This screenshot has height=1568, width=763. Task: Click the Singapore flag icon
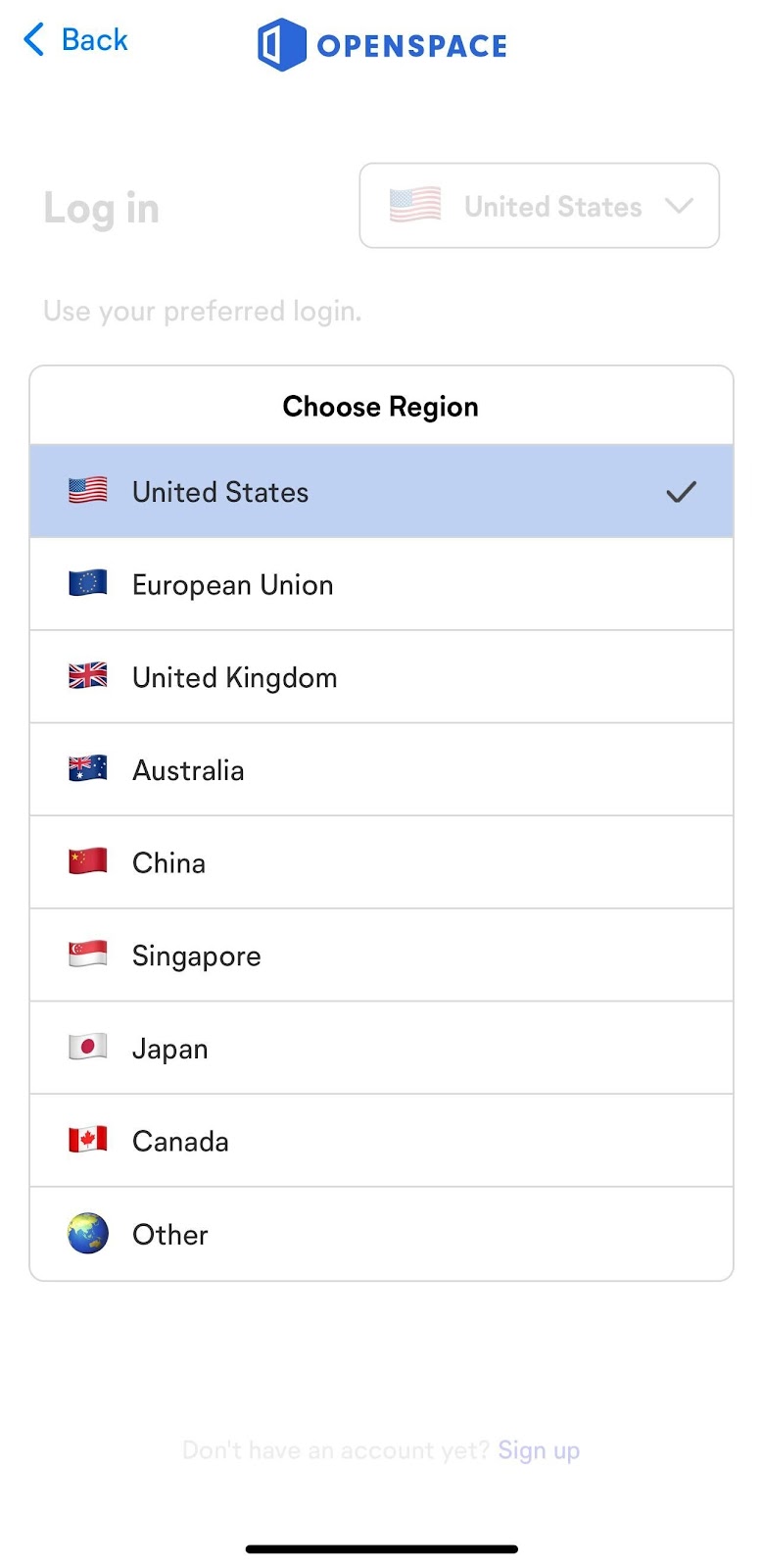pos(88,955)
